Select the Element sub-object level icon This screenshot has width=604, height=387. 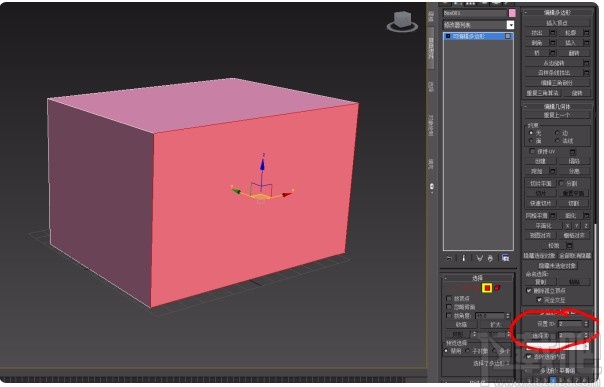pyautogui.click(x=497, y=288)
